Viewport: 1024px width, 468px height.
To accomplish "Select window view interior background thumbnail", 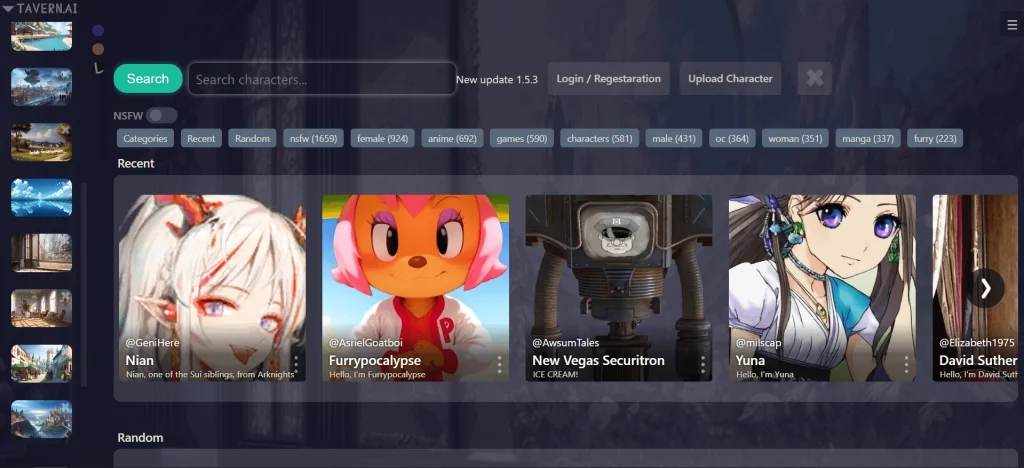I will click(42, 253).
